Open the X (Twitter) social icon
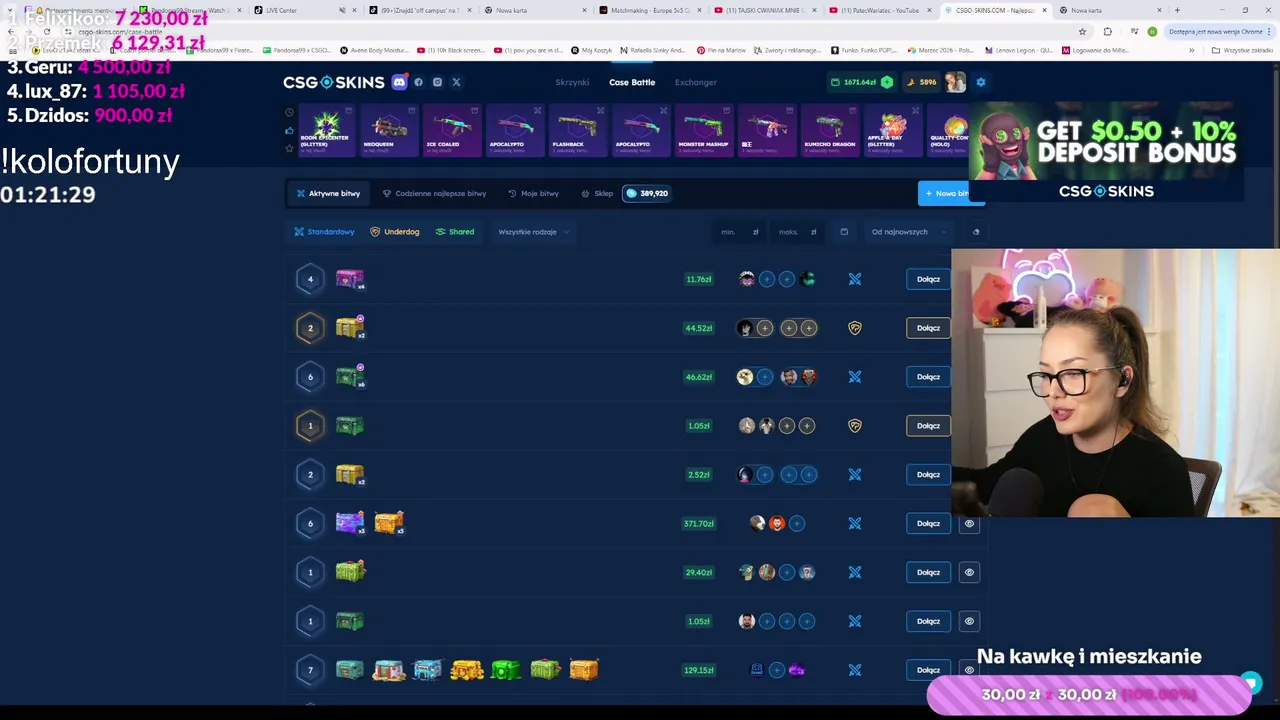1280x720 pixels. (456, 82)
